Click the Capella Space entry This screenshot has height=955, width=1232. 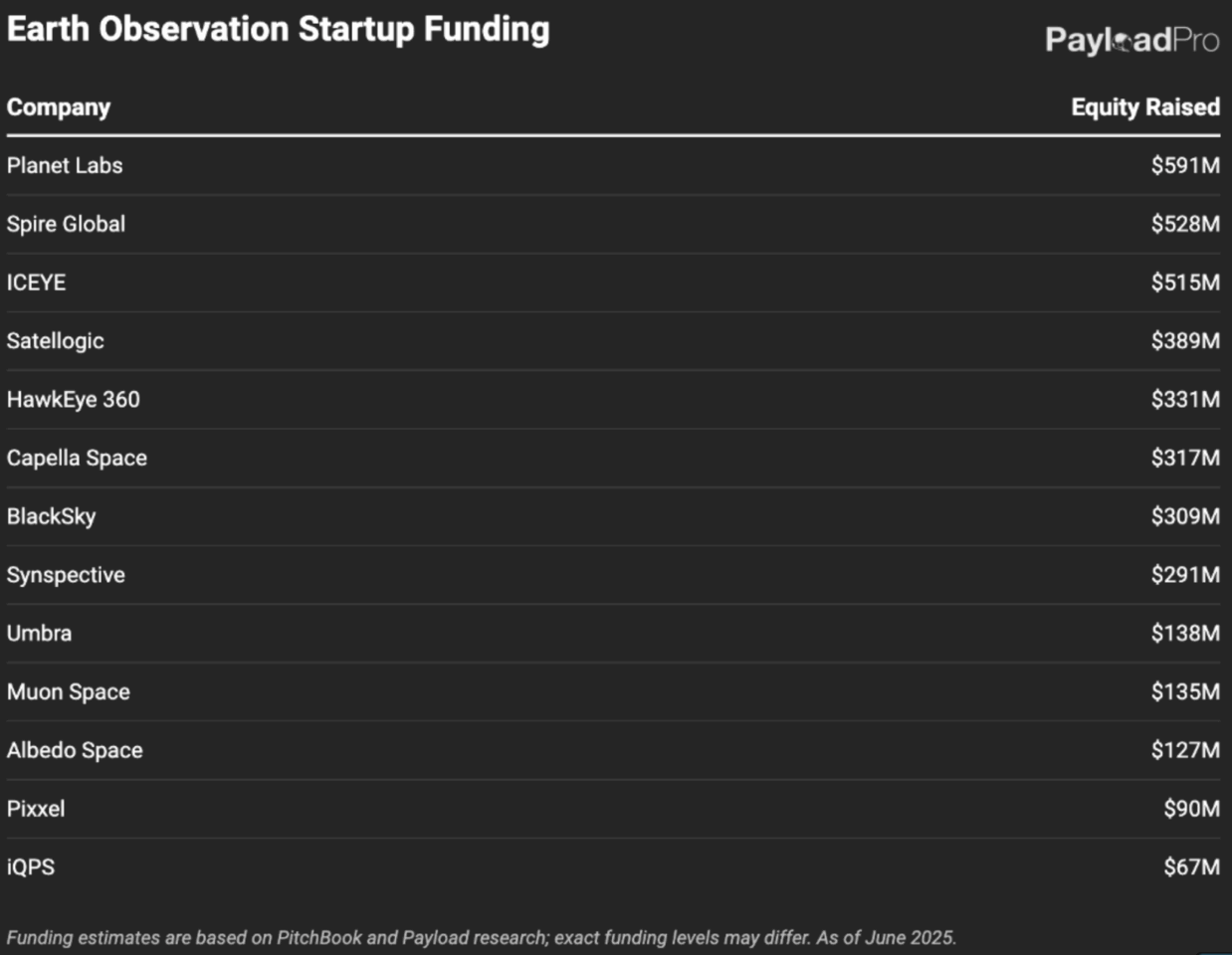point(77,458)
